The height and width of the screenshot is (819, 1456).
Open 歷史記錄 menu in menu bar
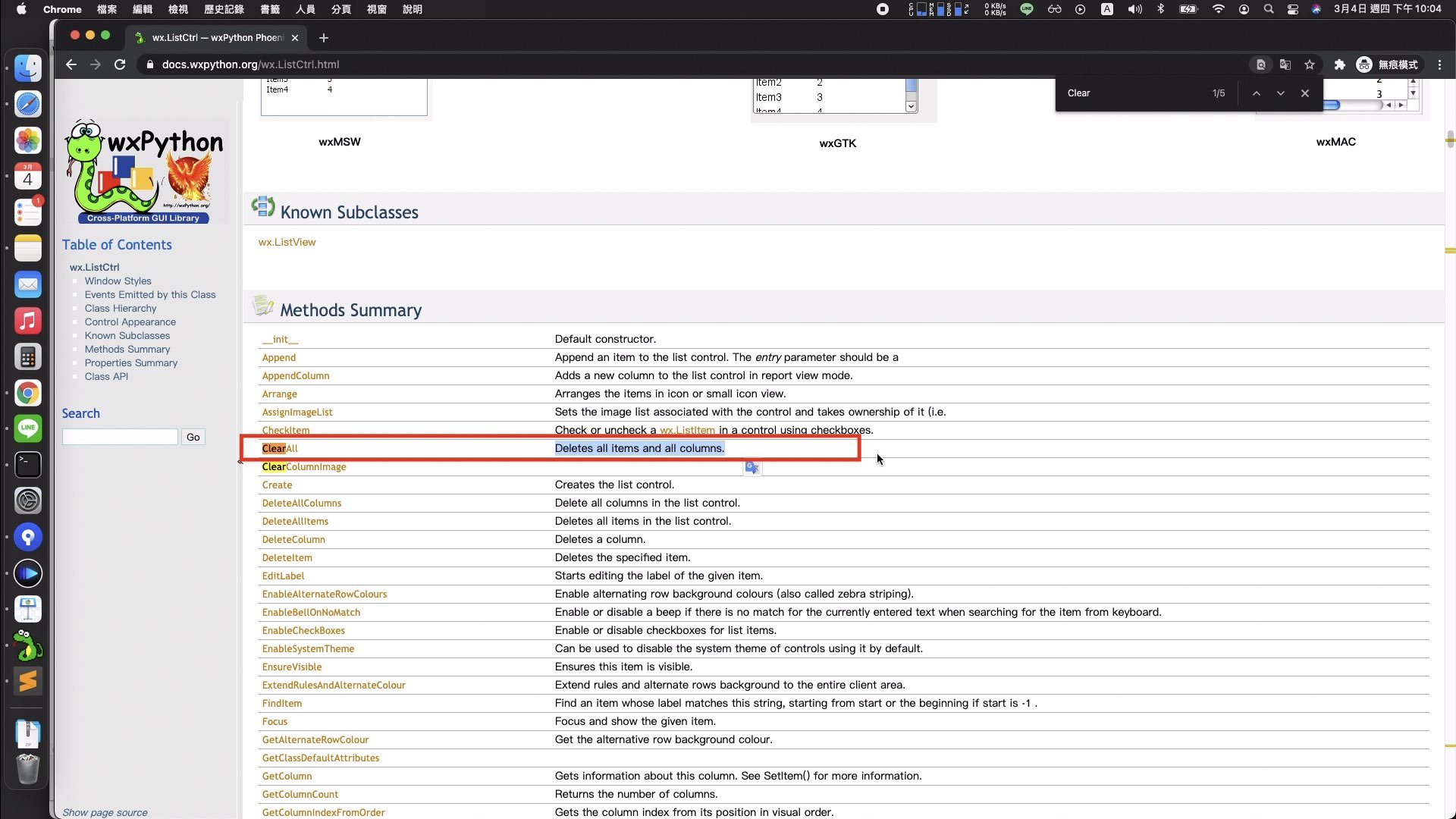(224, 9)
